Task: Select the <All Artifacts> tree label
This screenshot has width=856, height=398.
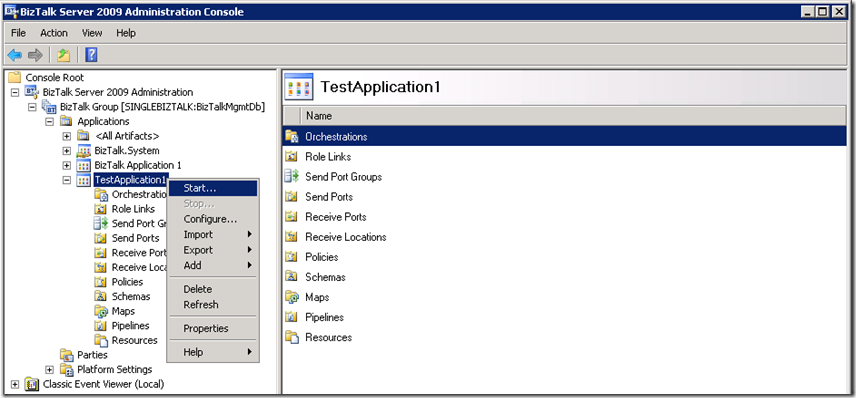Action: 127,136
